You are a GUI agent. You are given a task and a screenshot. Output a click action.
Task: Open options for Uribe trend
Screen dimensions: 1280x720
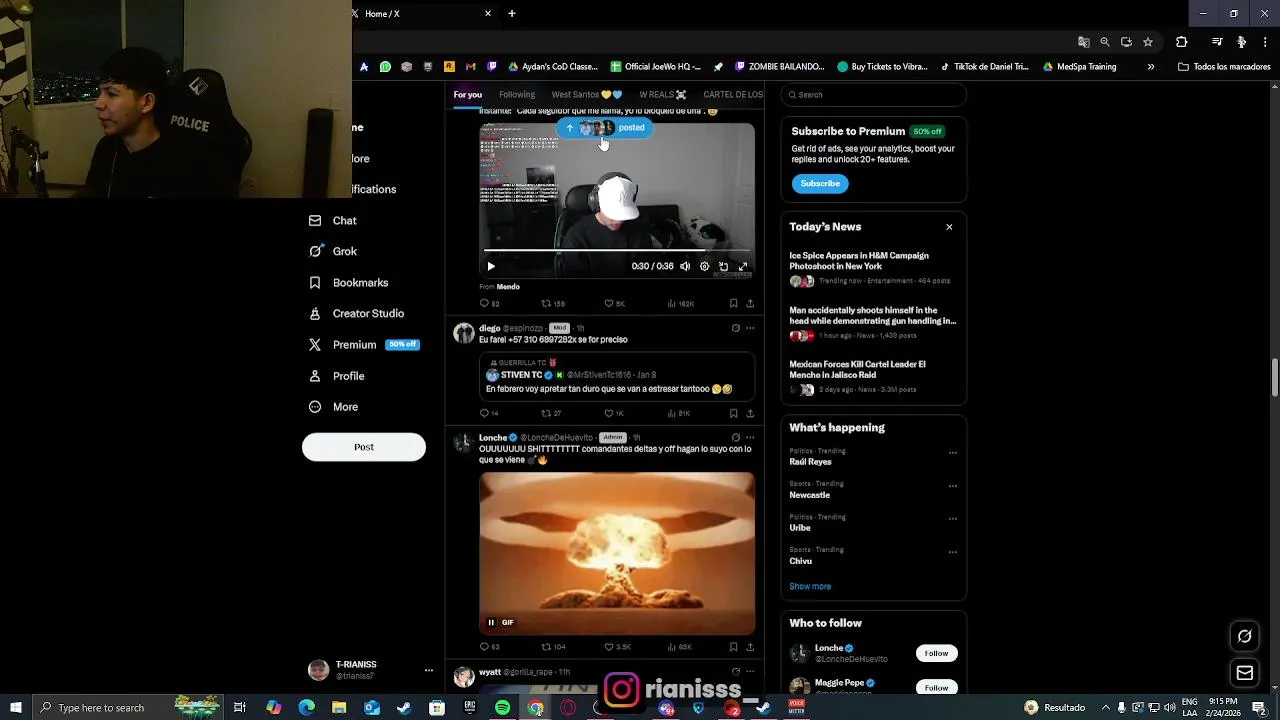[x=952, y=519]
